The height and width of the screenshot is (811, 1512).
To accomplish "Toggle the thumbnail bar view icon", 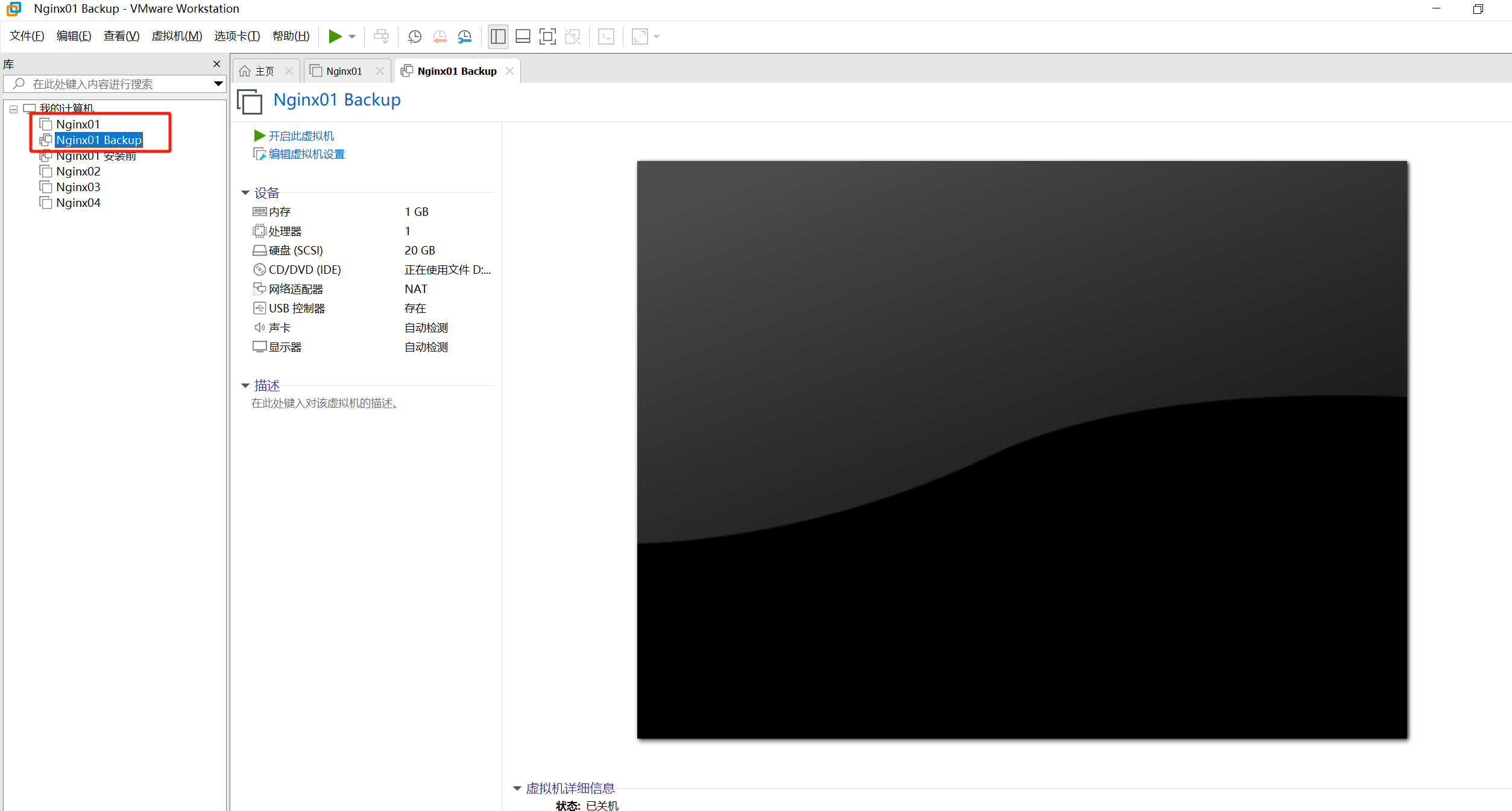I will coord(523,37).
